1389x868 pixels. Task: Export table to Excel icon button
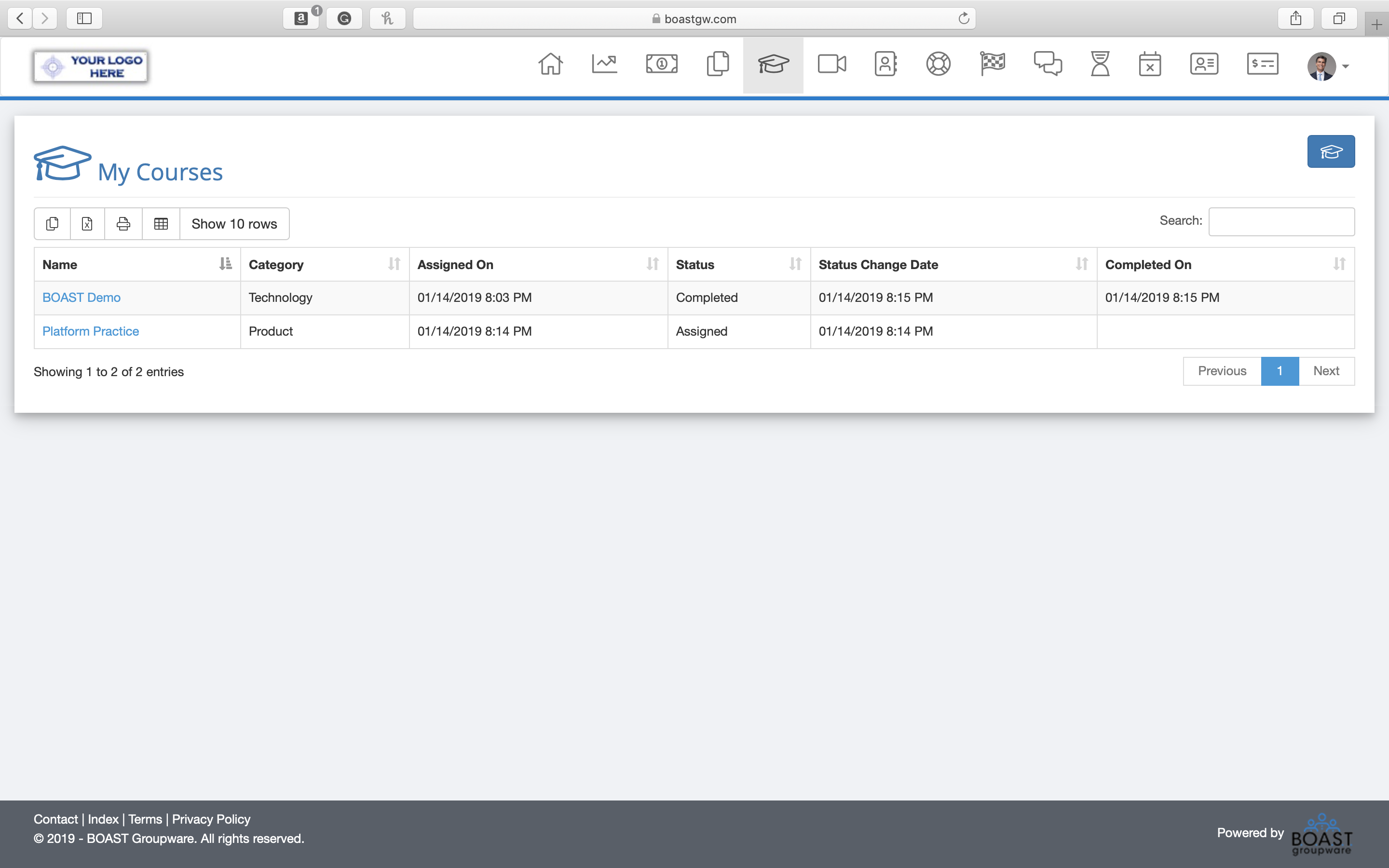click(x=87, y=224)
